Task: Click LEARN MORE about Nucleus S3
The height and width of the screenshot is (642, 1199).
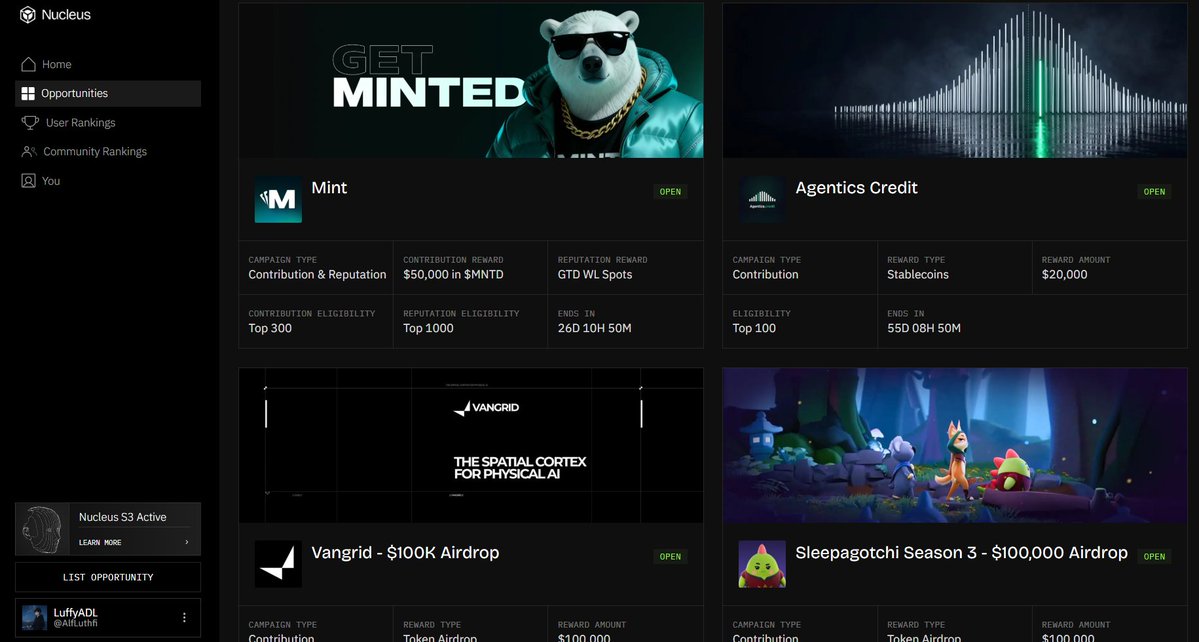Action: point(100,543)
